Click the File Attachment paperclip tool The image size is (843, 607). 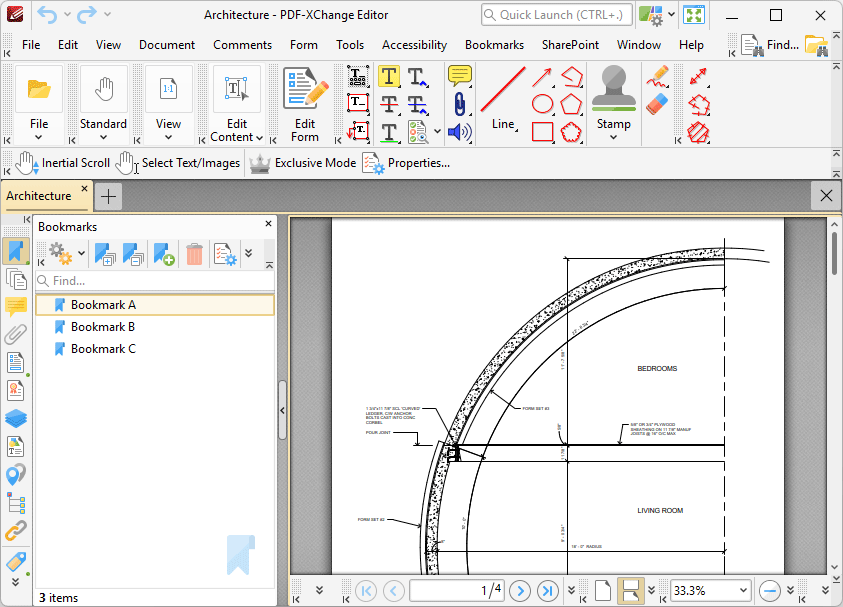point(459,104)
